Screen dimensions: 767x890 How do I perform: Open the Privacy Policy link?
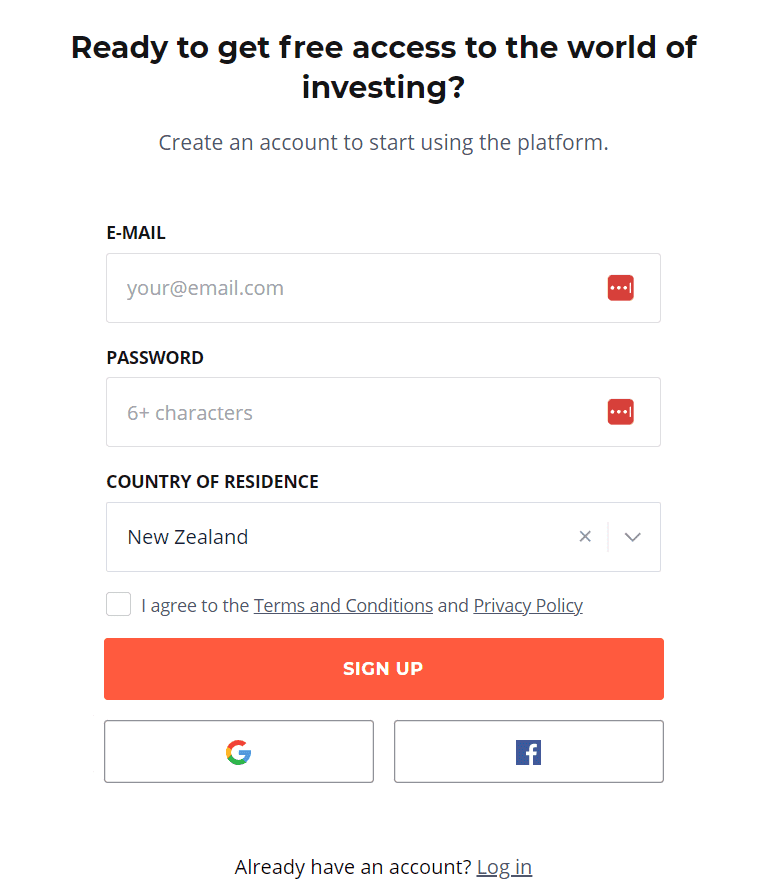(528, 605)
